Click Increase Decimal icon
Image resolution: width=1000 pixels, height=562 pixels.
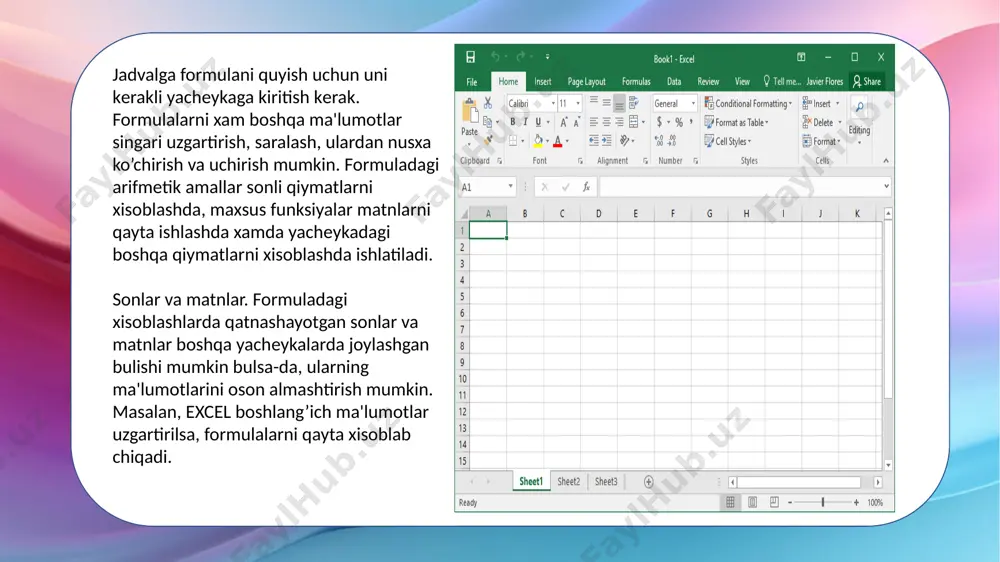(659, 141)
